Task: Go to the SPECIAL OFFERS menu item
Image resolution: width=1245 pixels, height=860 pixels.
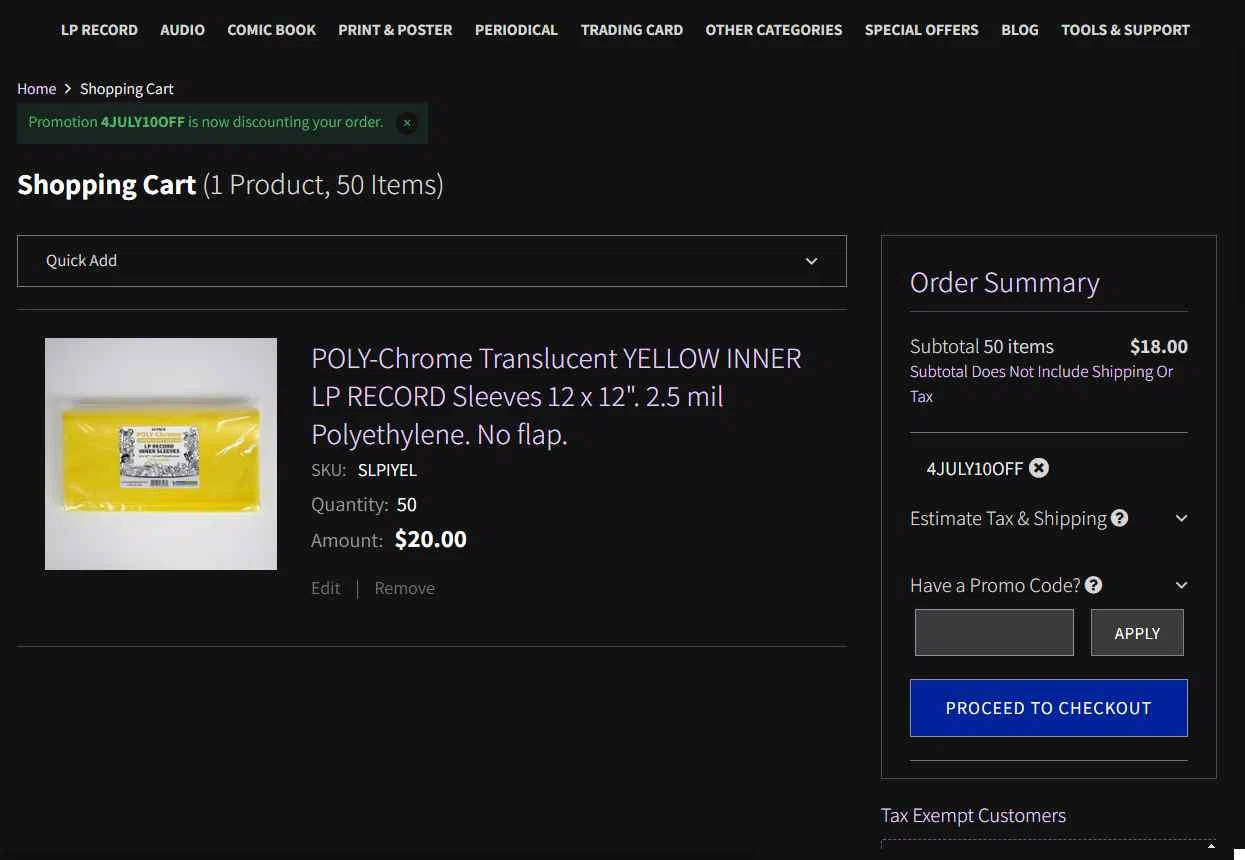Action: point(922,30)
